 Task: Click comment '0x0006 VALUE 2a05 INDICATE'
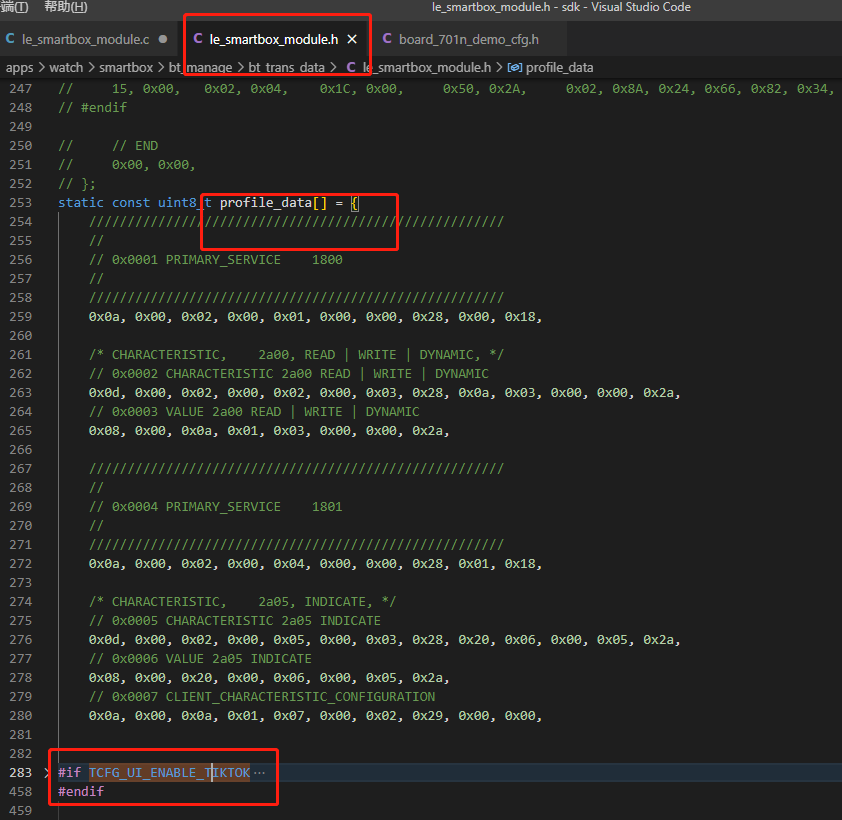[x=200, y=659]
